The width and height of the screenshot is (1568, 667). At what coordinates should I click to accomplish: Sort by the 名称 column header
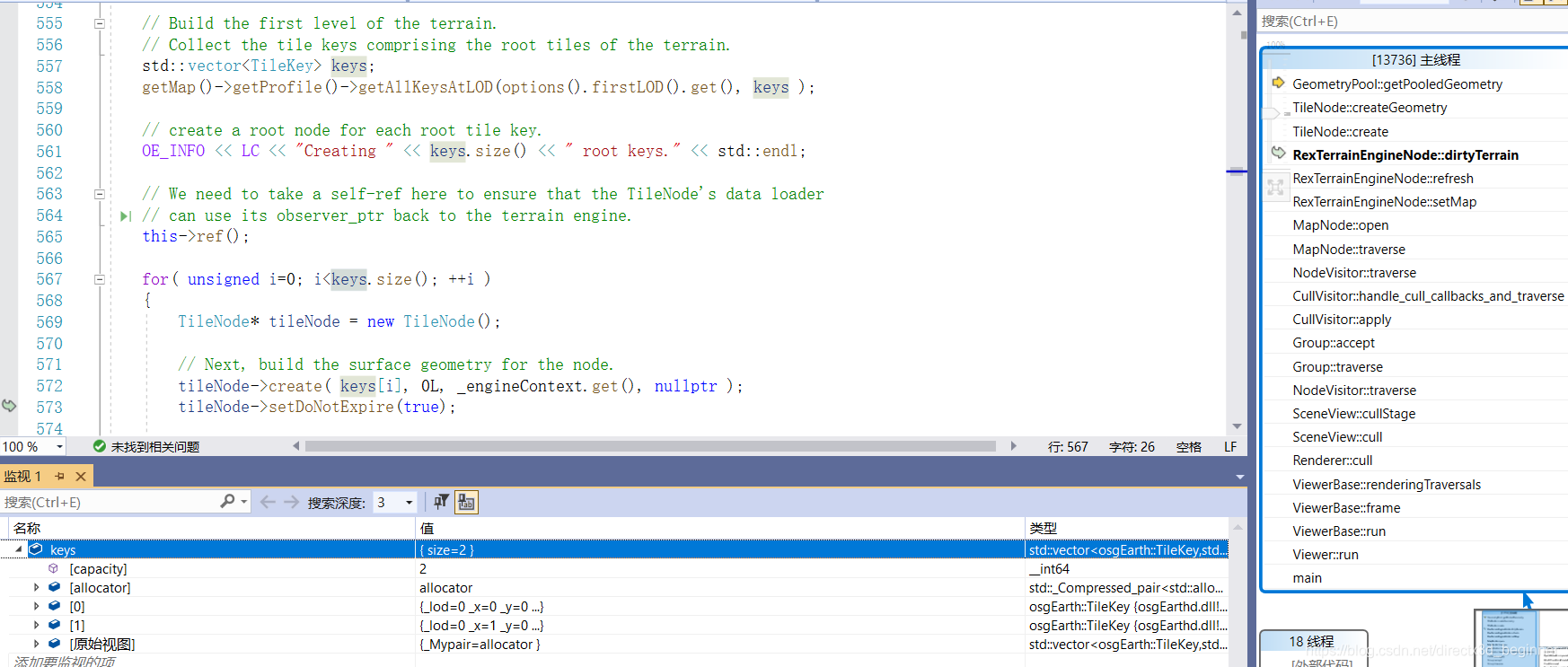(212, 528)
